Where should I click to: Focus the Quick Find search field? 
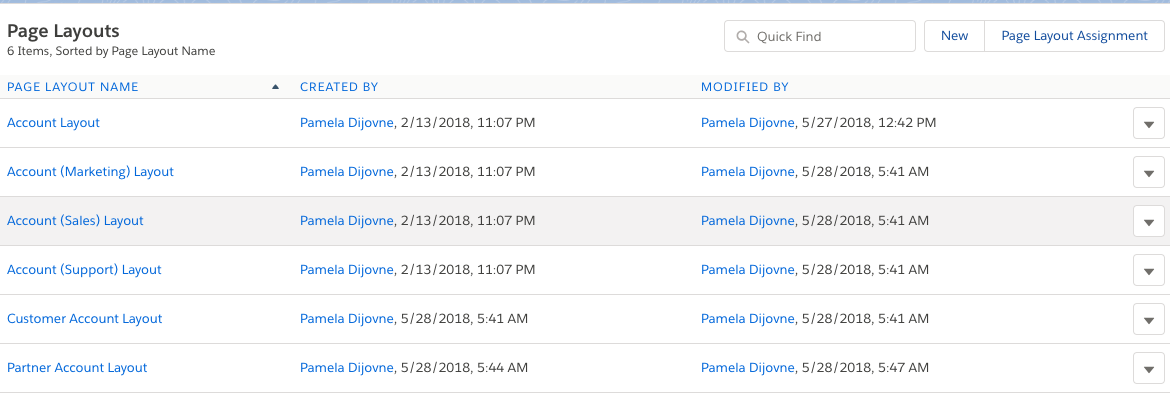pyautogui.click(x=830, y=36)
